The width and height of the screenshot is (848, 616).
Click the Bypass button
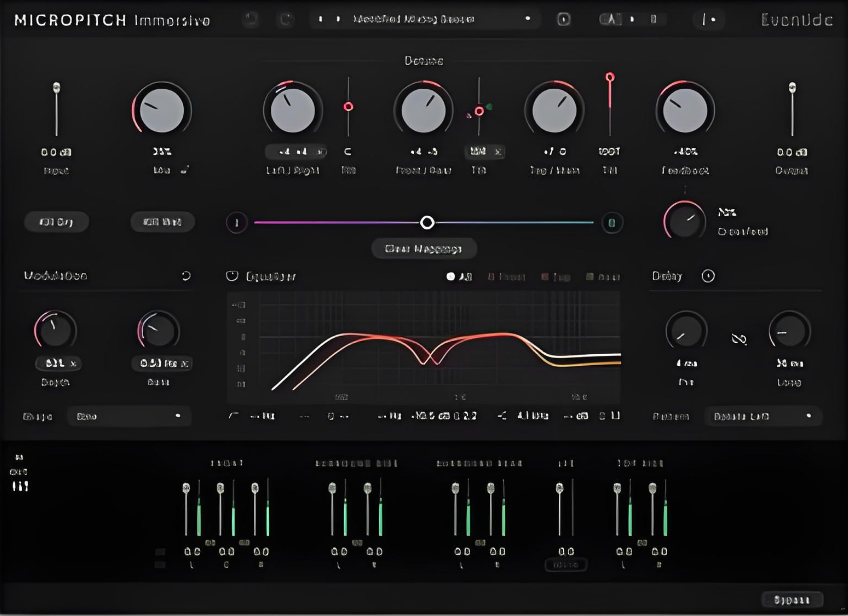click(792, 599)
